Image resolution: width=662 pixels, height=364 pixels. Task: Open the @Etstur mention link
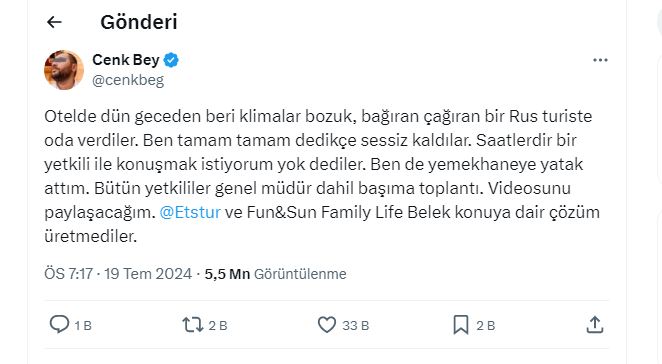(x=190, y=212)
